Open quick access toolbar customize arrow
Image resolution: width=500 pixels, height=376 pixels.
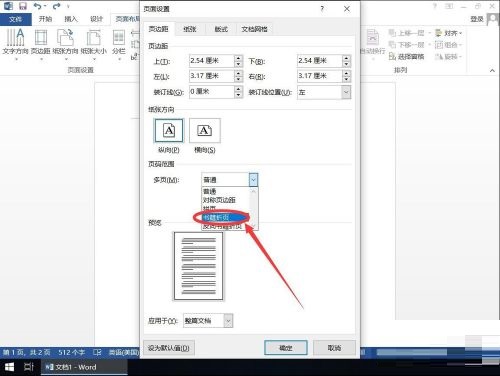(x=68, y=6)
